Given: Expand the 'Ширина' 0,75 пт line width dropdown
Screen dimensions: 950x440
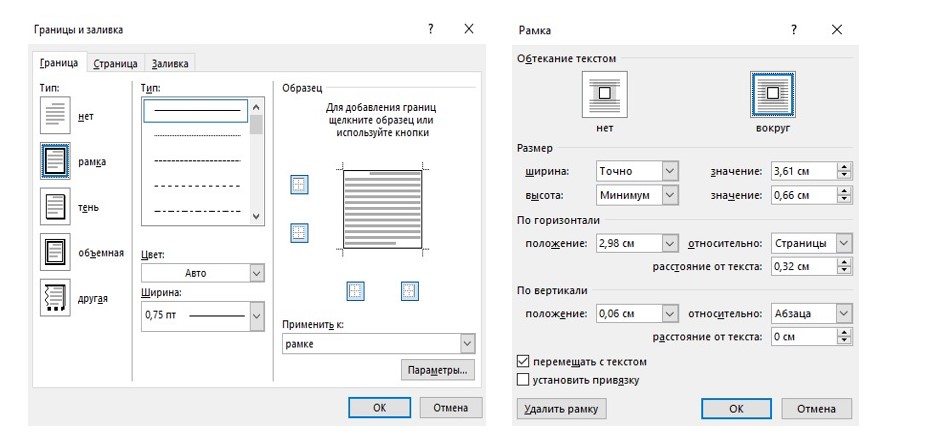Looking at the screenshot, I should (x=257, y=316).
